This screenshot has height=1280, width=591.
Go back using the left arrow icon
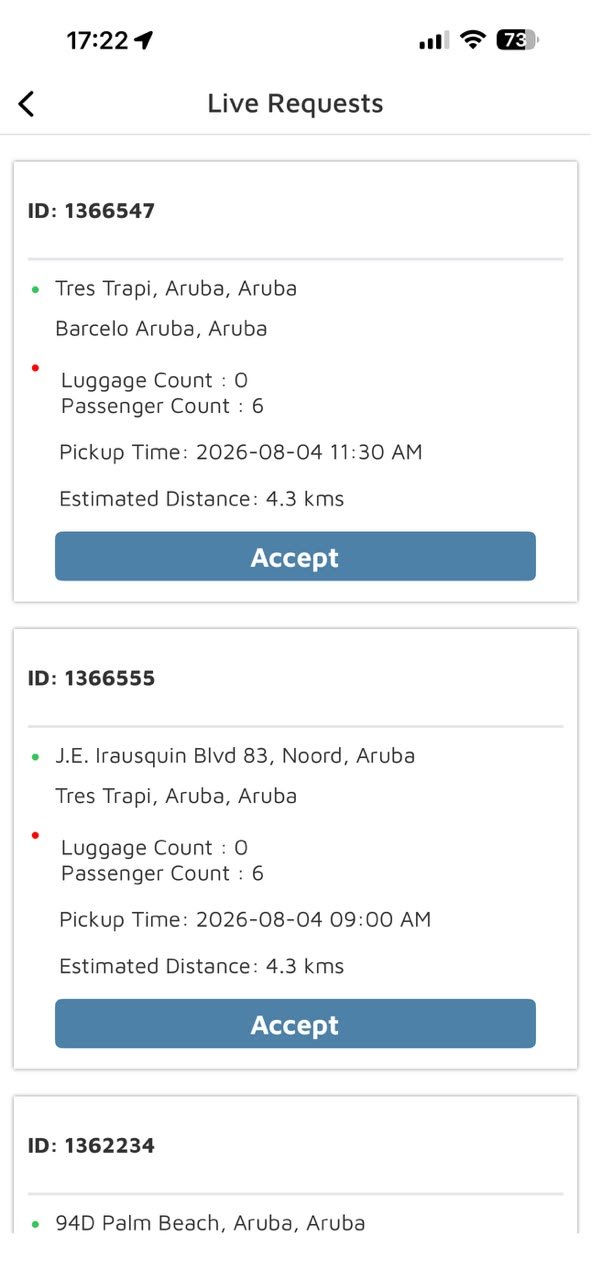[27, 103]
